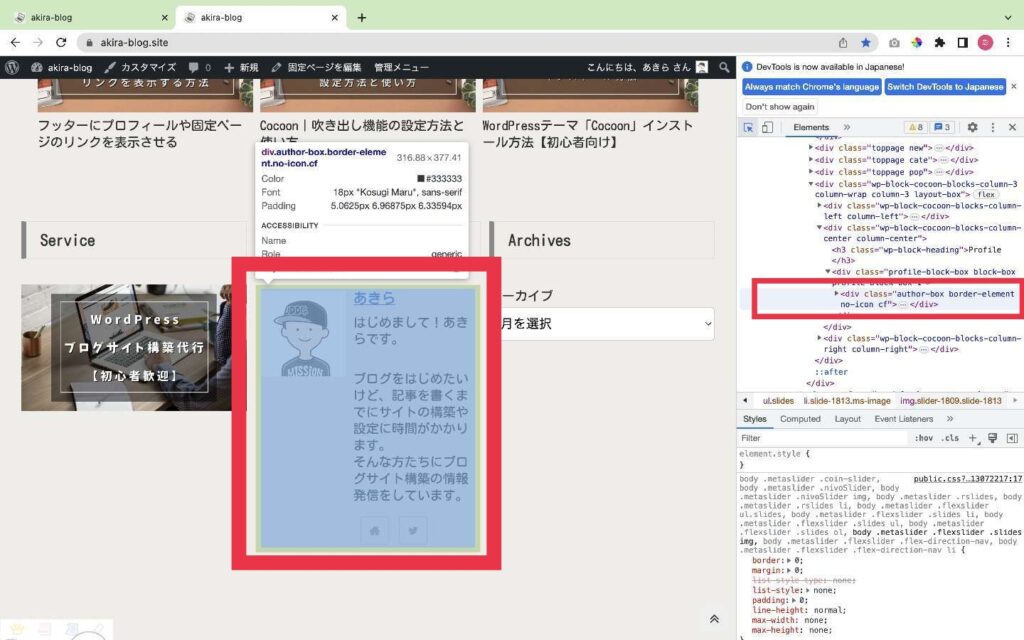Expand the author-box div node

coord(837,294)
